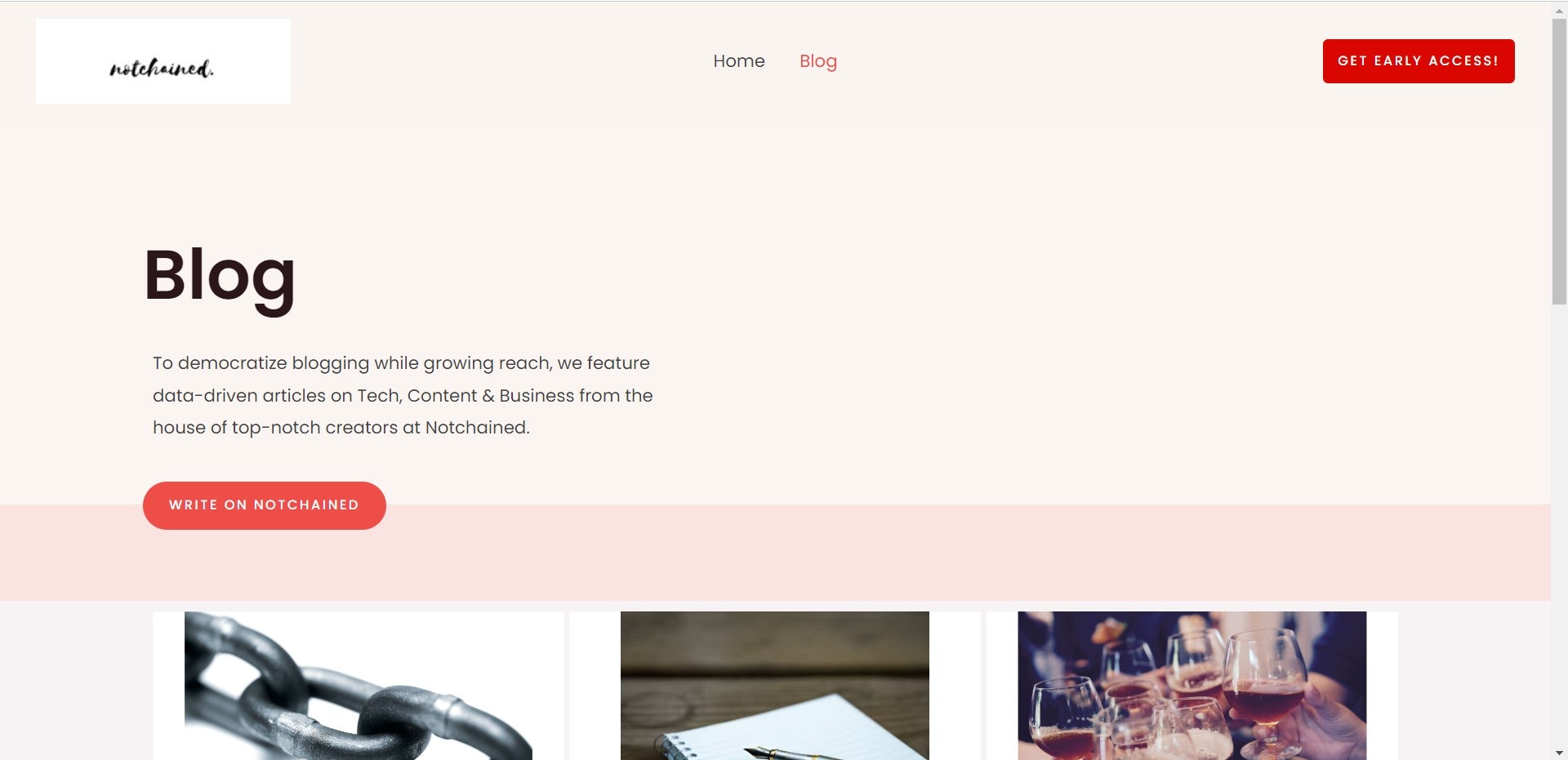Open the wine glasses toast article thumbnail
Image resolution: width=1568 pixels, height=760 pixels.
coord(1192,686)
